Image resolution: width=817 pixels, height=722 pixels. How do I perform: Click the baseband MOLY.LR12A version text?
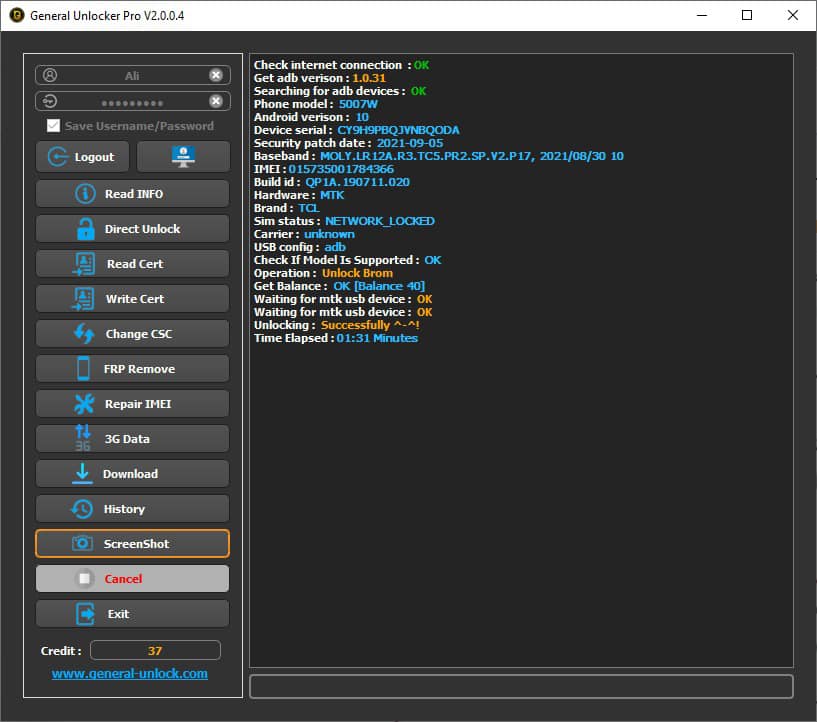tap(472, 156)
